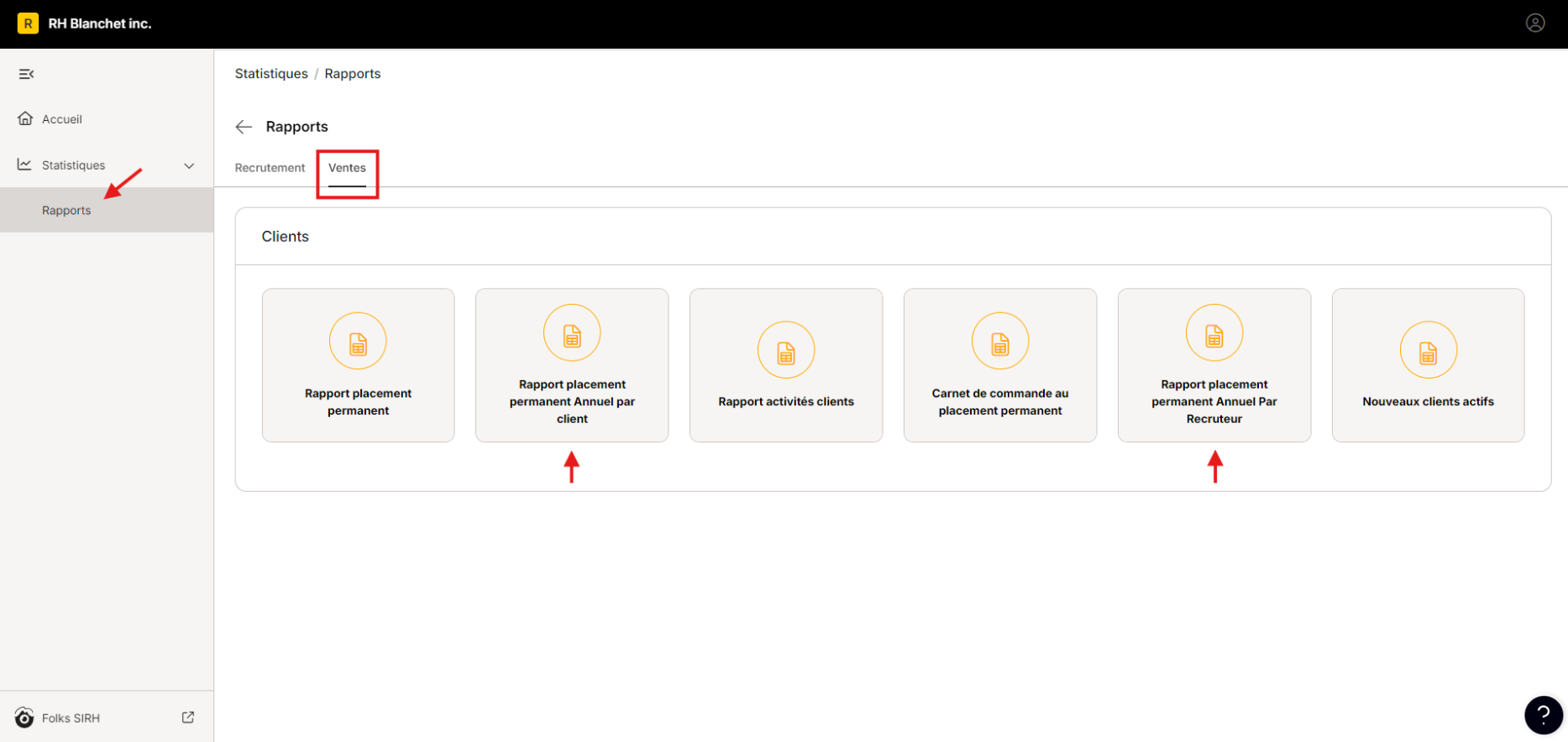Screen dimensions: 1568x742
Task: Click 'Carnet de commande au placement permanent' label
Action: [x=1000, y=402]
